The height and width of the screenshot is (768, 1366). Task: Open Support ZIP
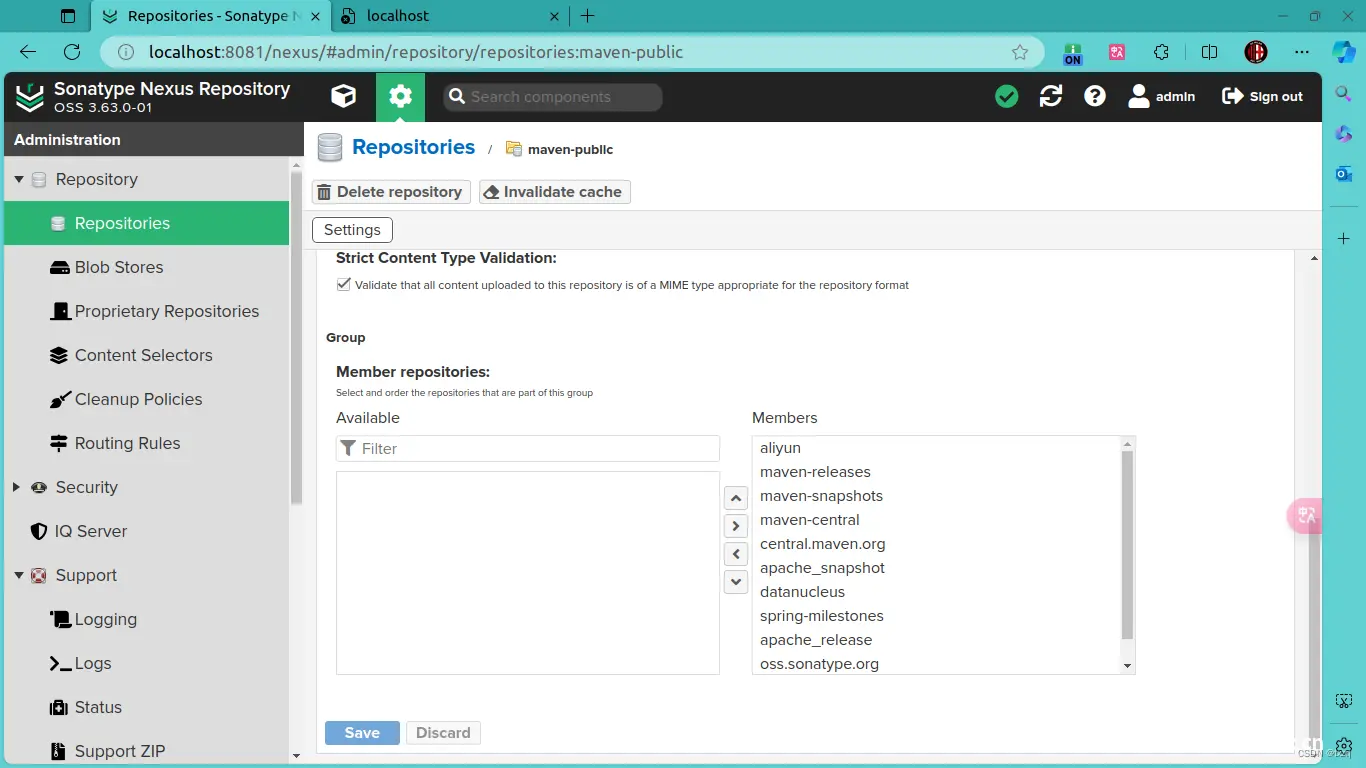(x=146, y=751)
